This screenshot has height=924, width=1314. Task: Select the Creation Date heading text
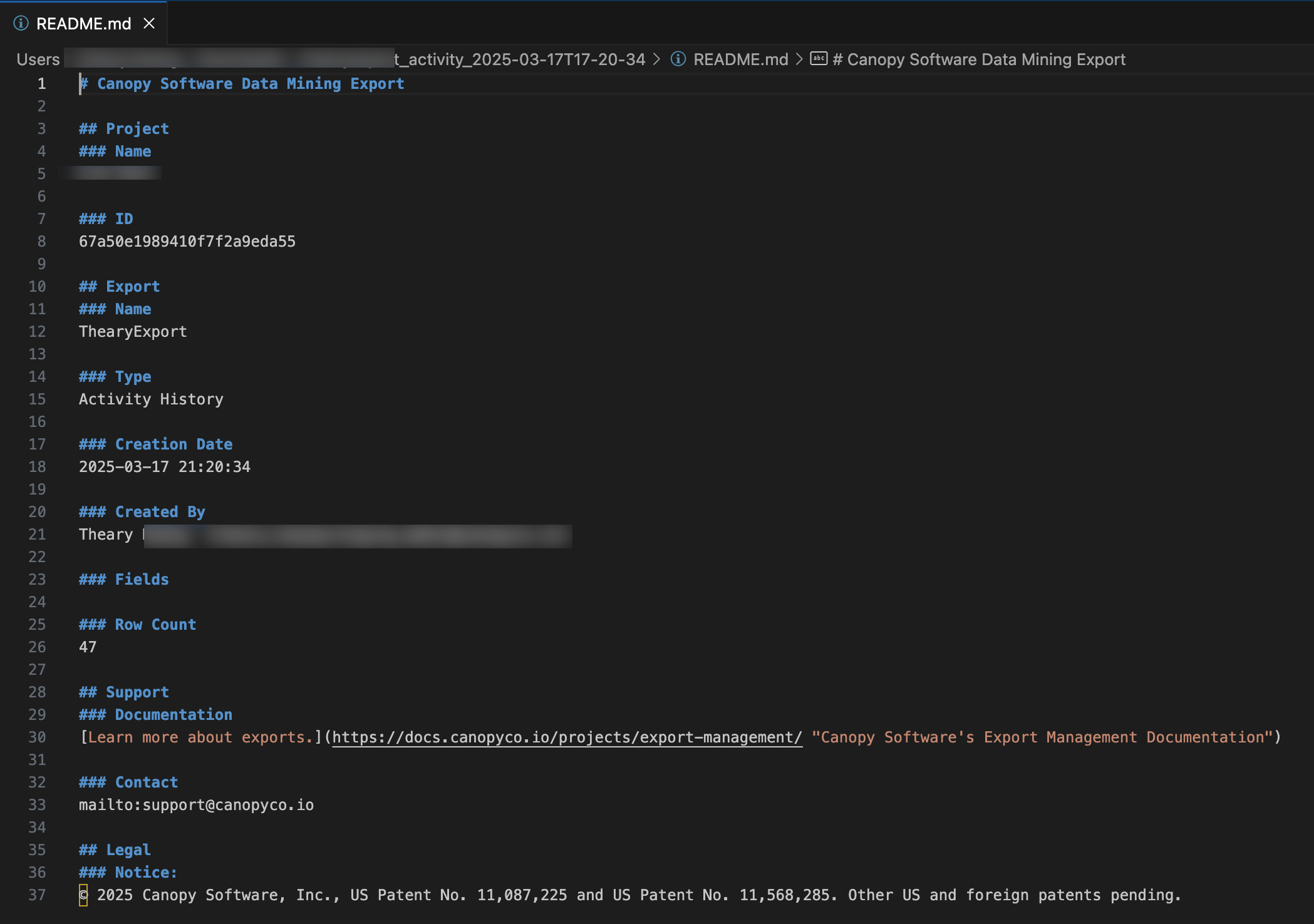point(155,444)
